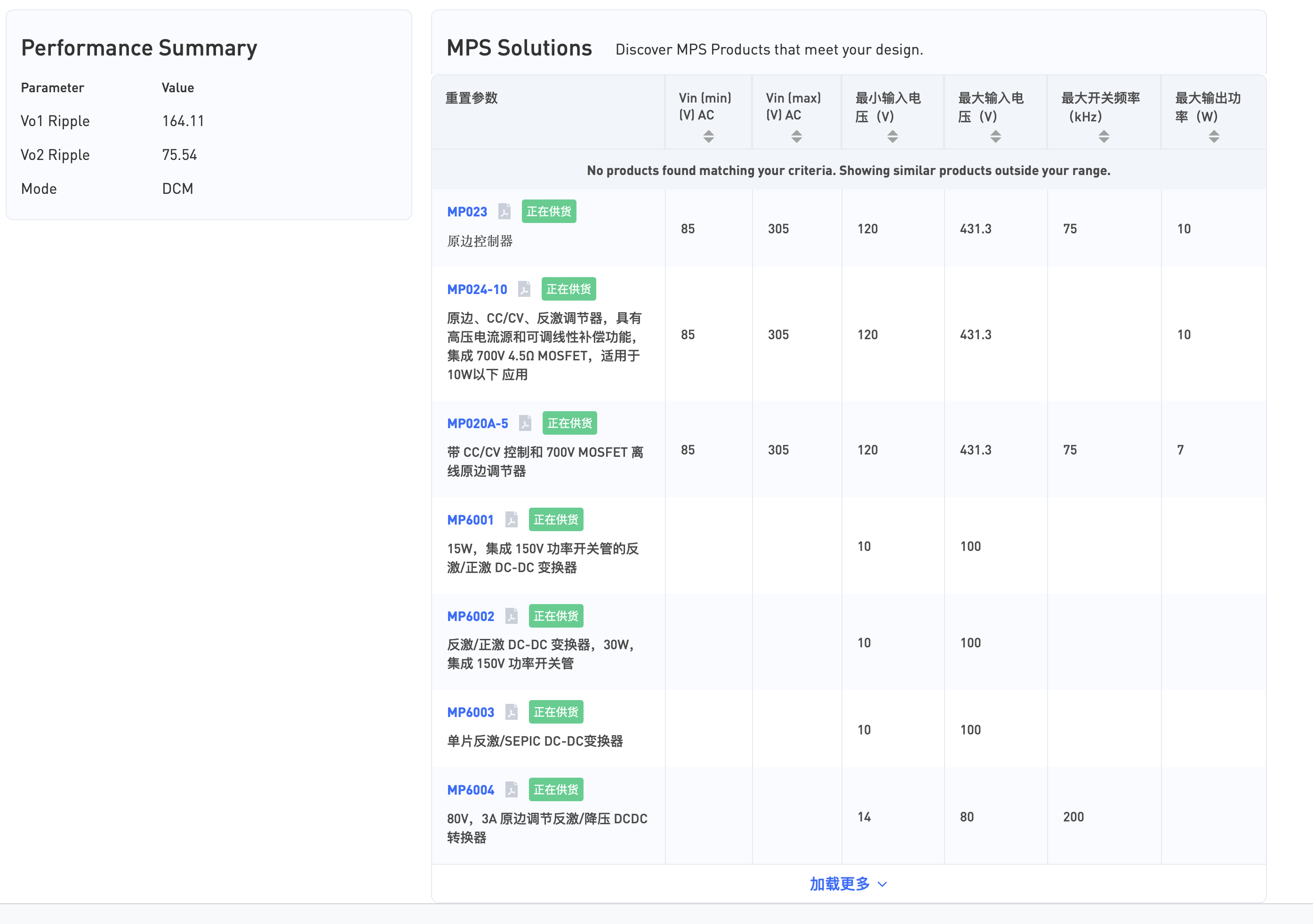
Task: Sort by Vin (min) (V) AC column
Action: 709,136
